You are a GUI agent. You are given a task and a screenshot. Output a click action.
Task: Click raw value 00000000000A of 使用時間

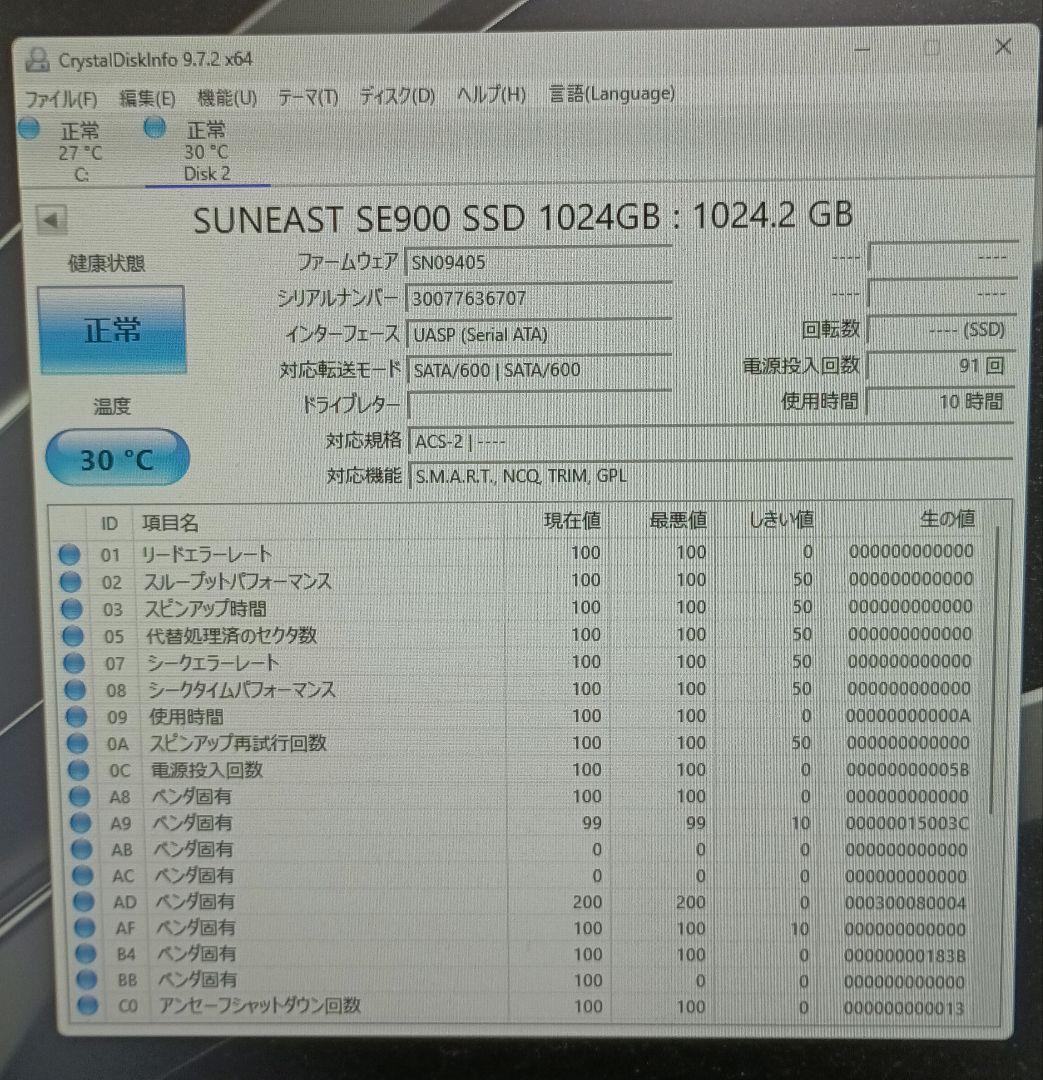(x=908, y=716)
